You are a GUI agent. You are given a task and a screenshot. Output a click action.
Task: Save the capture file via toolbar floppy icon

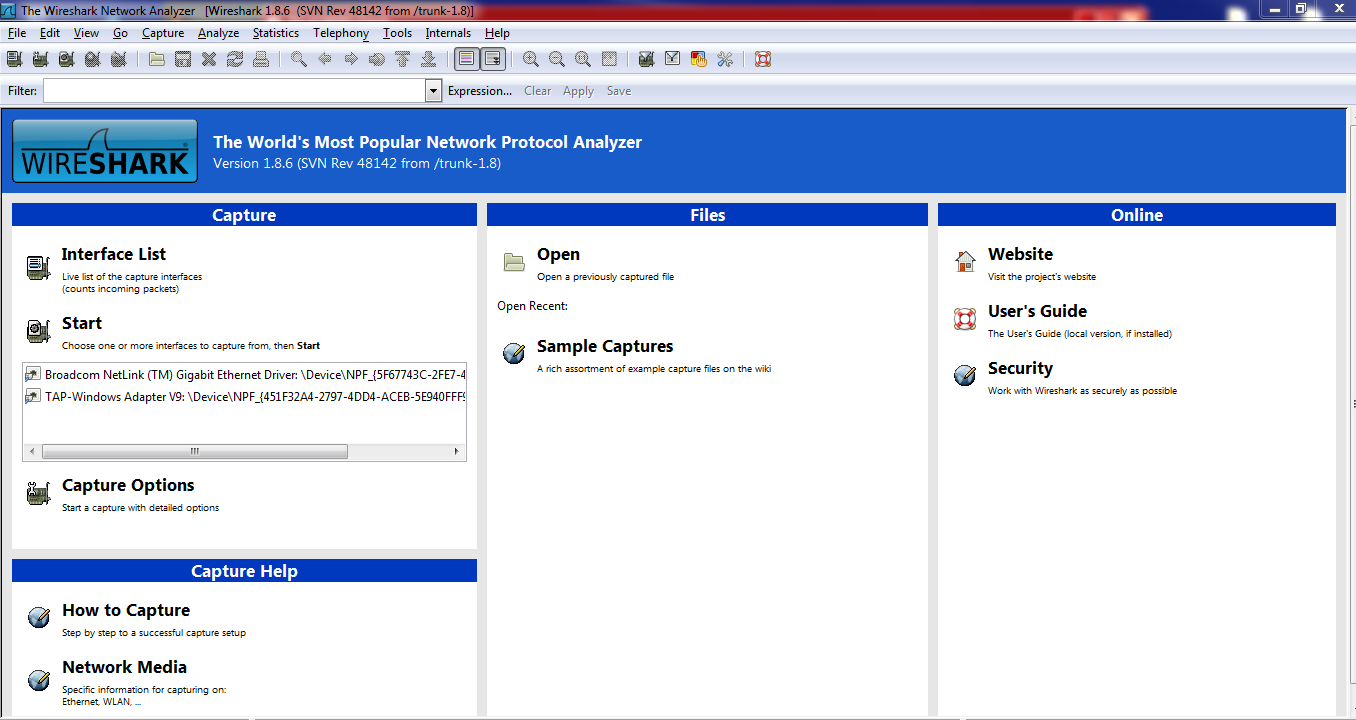pyautogui.click(x=183, y=59)
